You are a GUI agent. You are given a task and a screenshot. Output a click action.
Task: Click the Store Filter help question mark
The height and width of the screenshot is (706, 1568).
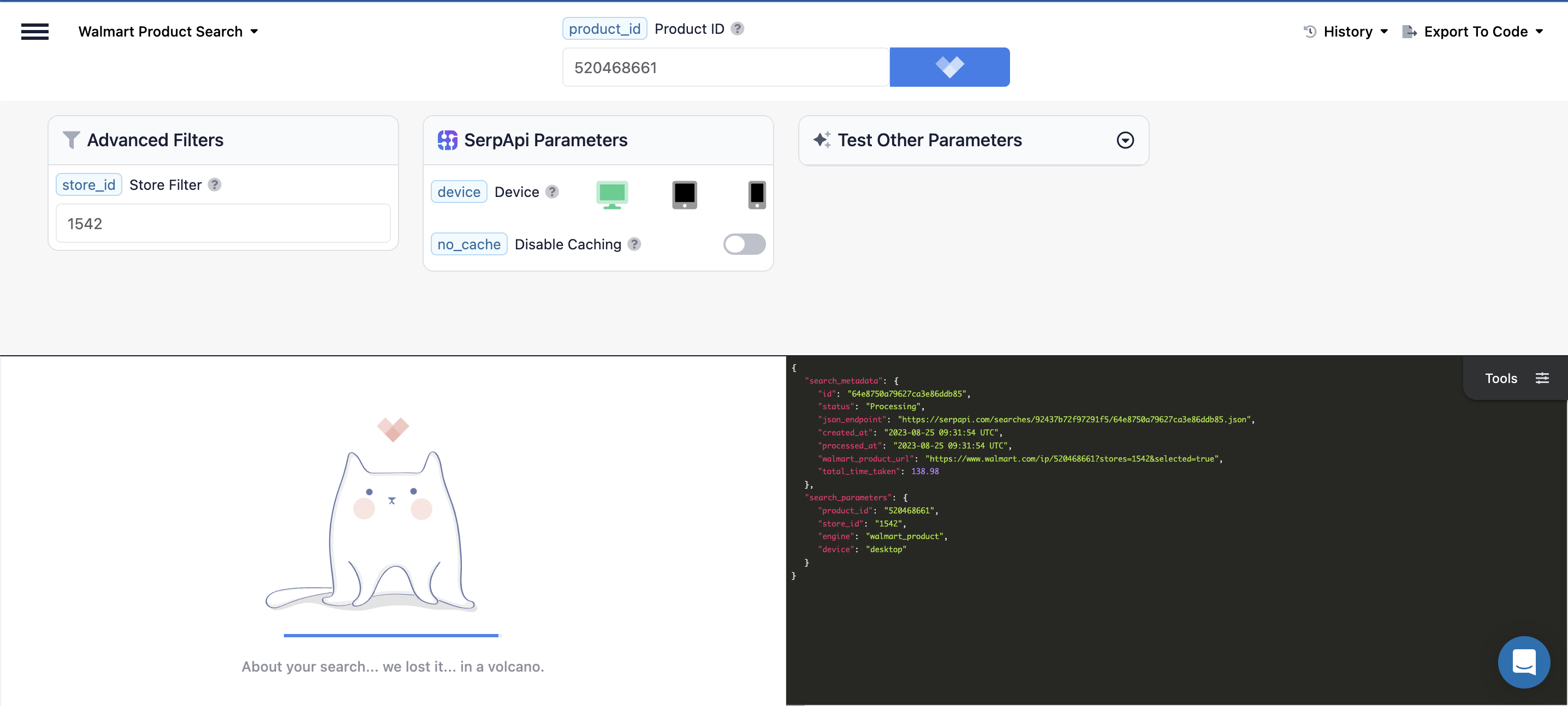pyautogui.click(x=214, y=184)
